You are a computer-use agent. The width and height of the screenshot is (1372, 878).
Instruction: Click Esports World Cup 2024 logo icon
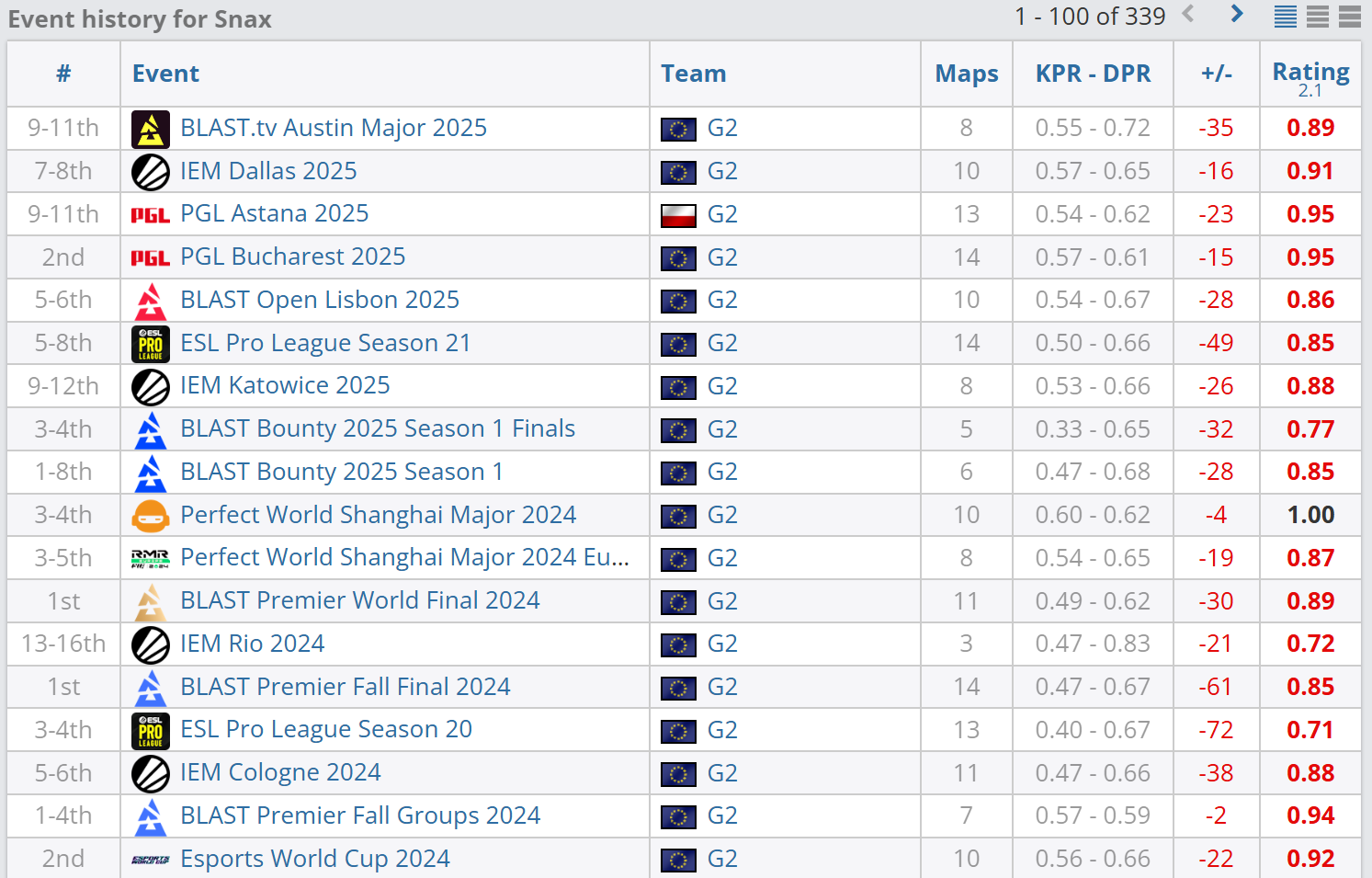click(151, 861)
